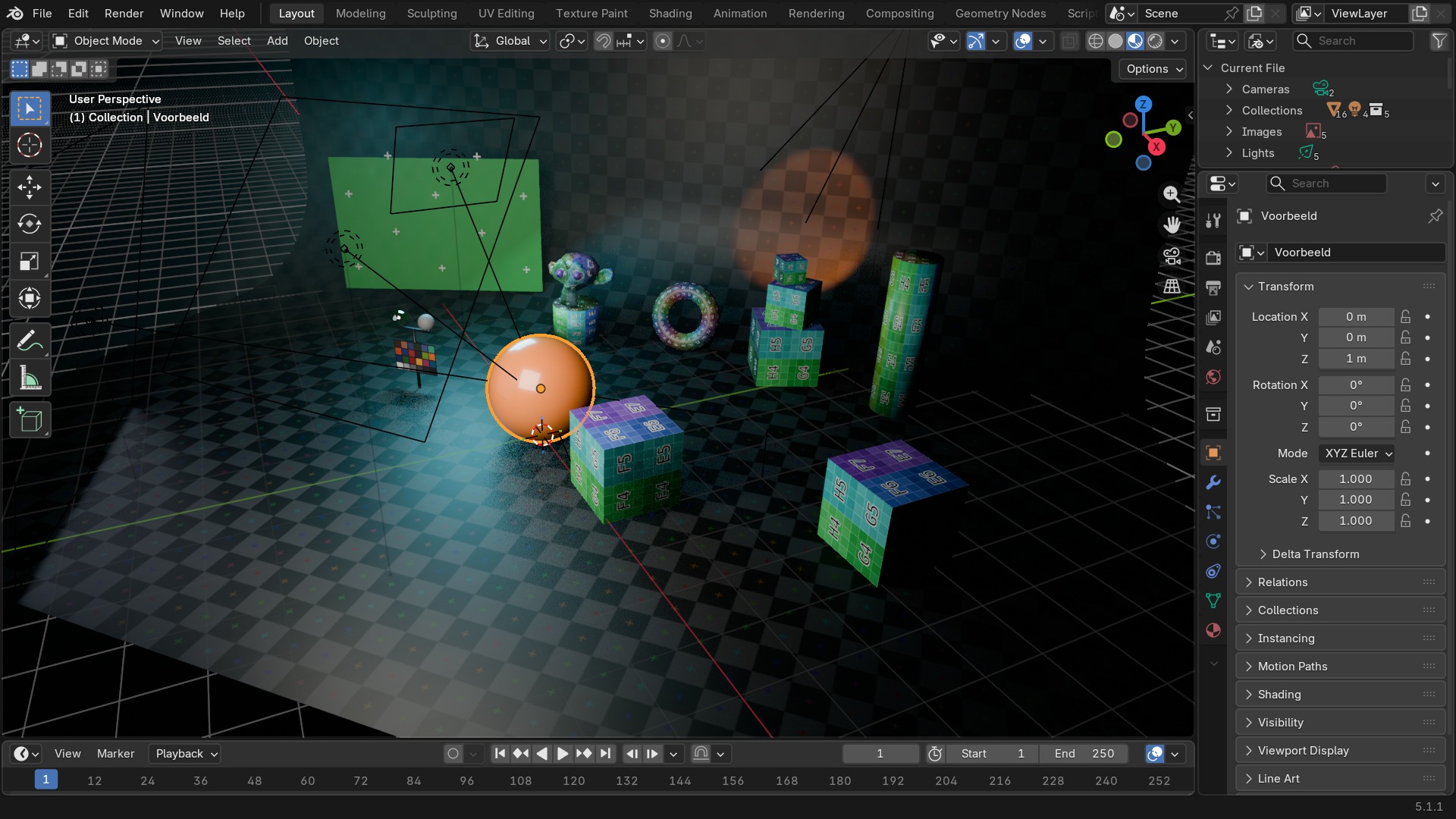Switch to rendered viewport shading
The width and height of the screenshot is (1456, 819).
tap(1155, 41)
